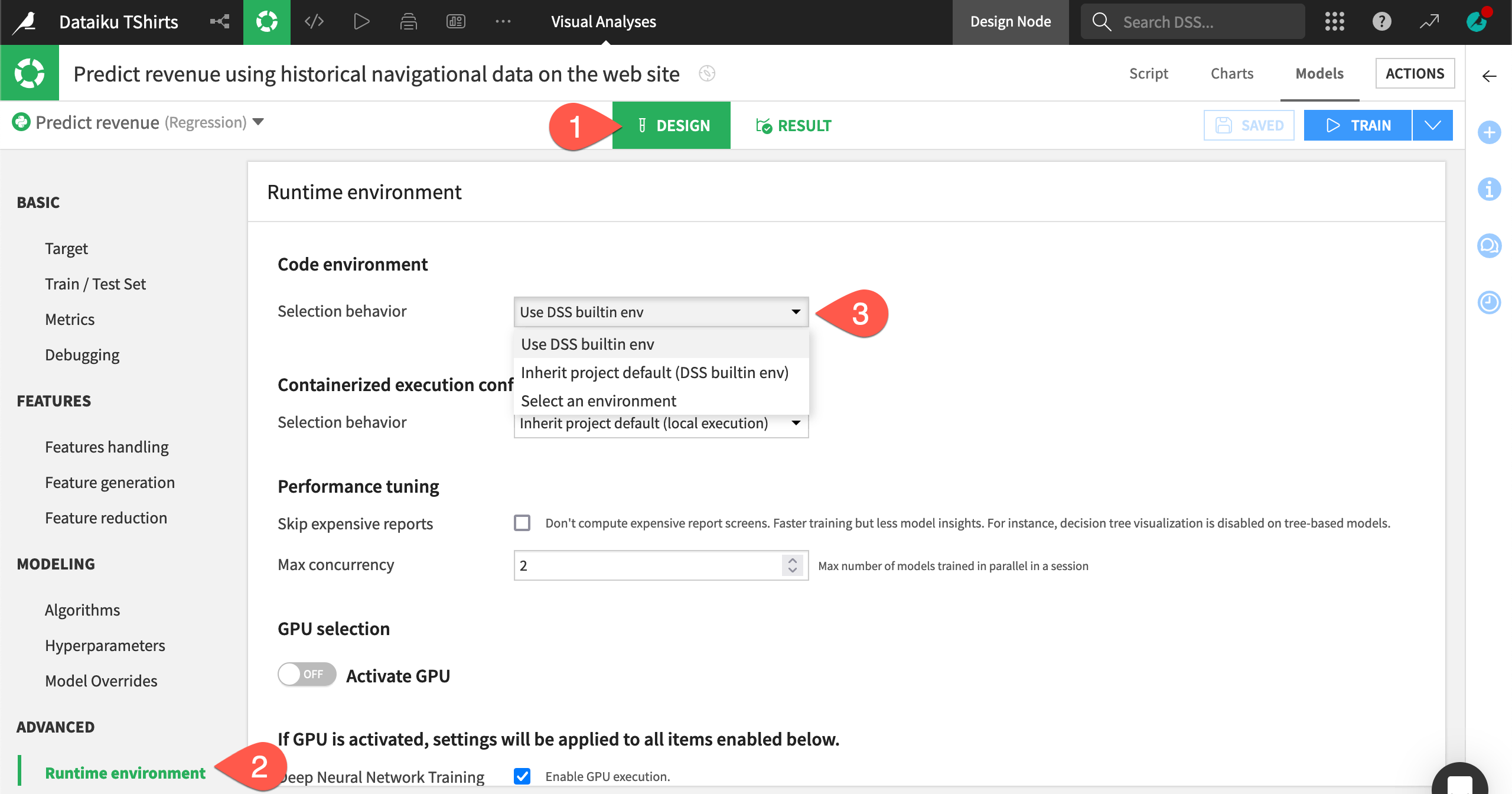Open the Dashboards icon
Screen dimensions: 1512x794
click(456, 22)
